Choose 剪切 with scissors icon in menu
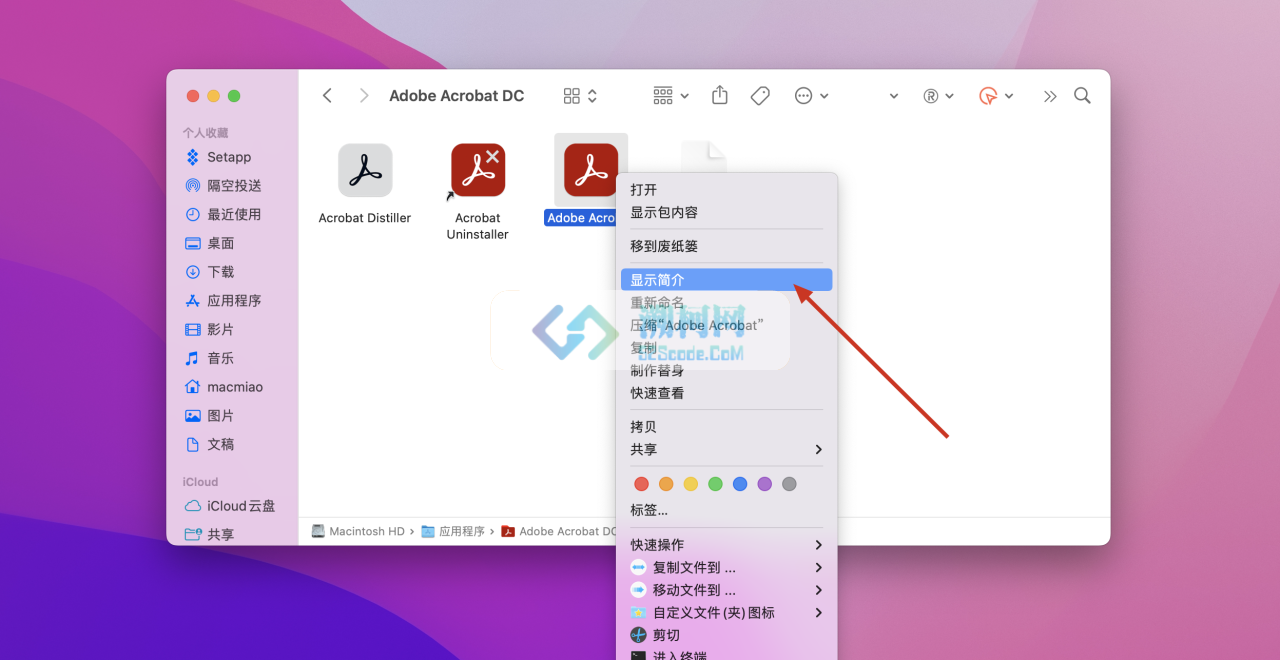This screenshot has width=1280, height=660. pyautogui.click(x=655, y=635)
